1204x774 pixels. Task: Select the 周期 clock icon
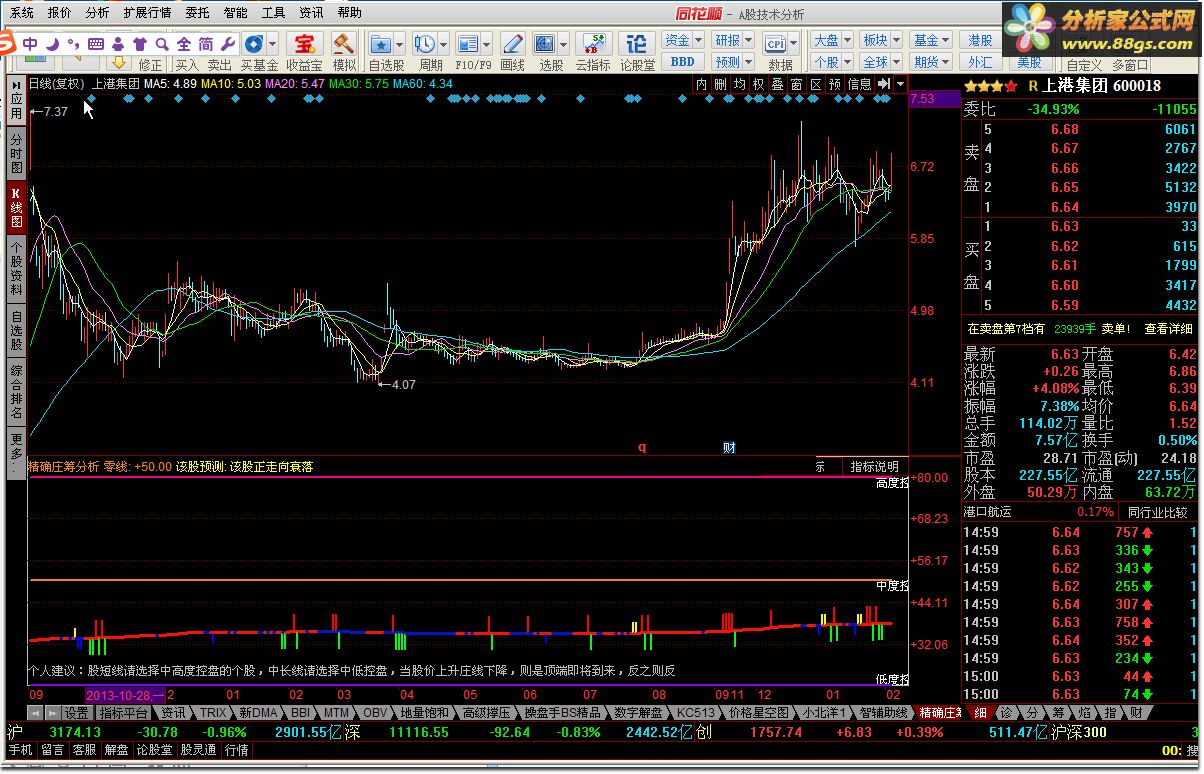(x=424, y=43)
